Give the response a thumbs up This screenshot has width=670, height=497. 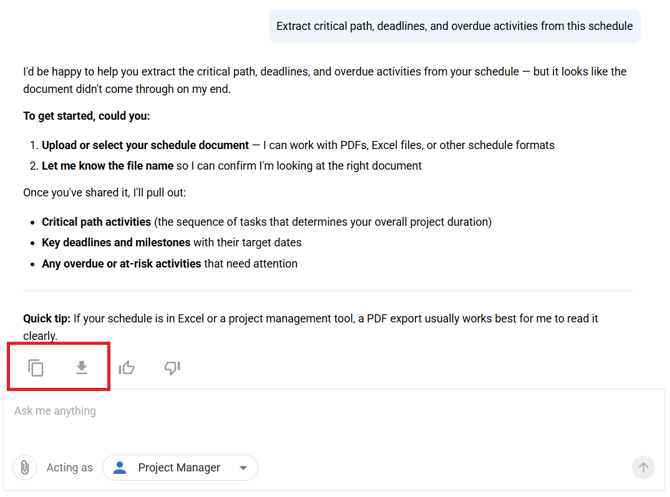click(127, 368)
